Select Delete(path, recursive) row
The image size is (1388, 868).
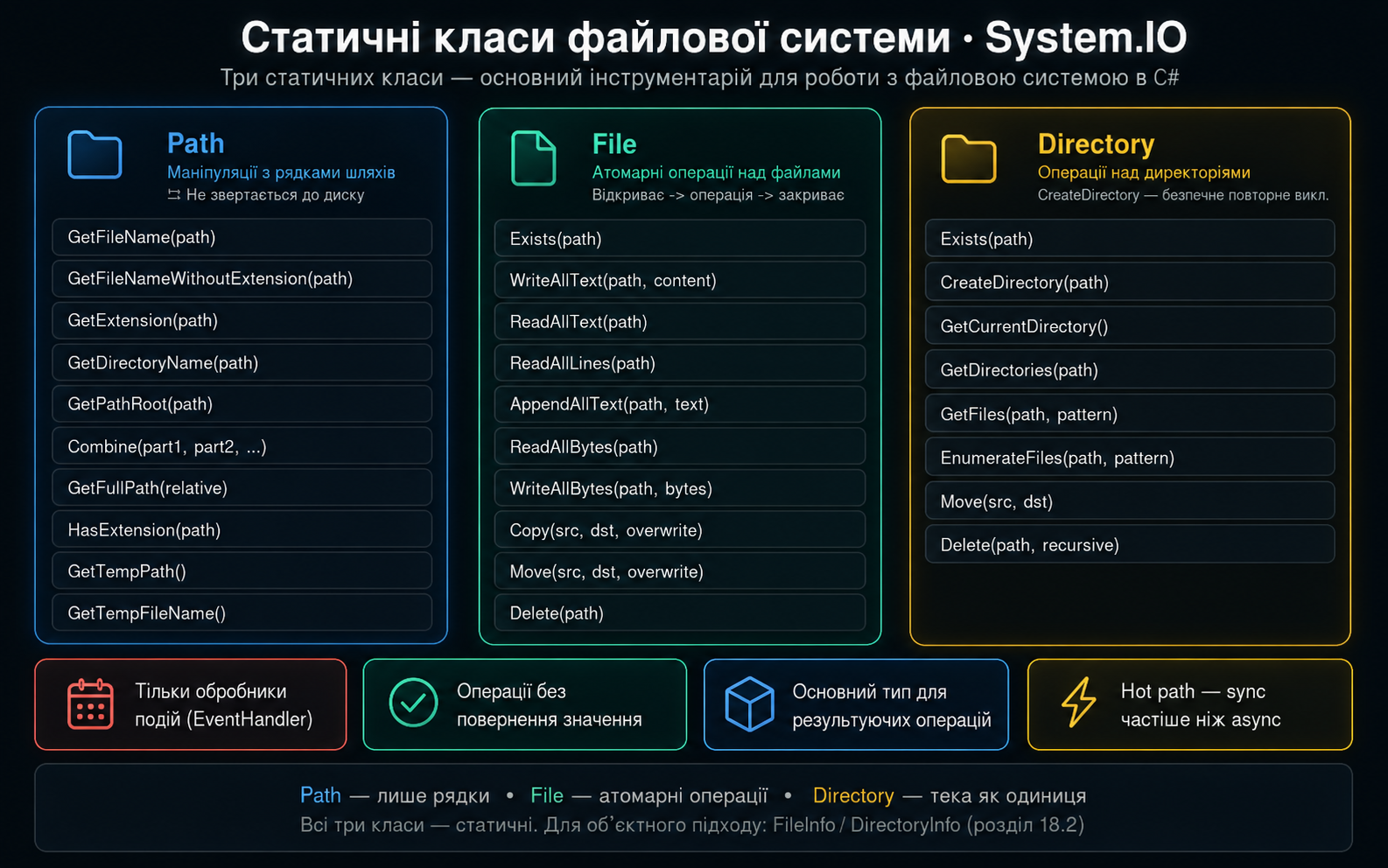coord(1130,544)
